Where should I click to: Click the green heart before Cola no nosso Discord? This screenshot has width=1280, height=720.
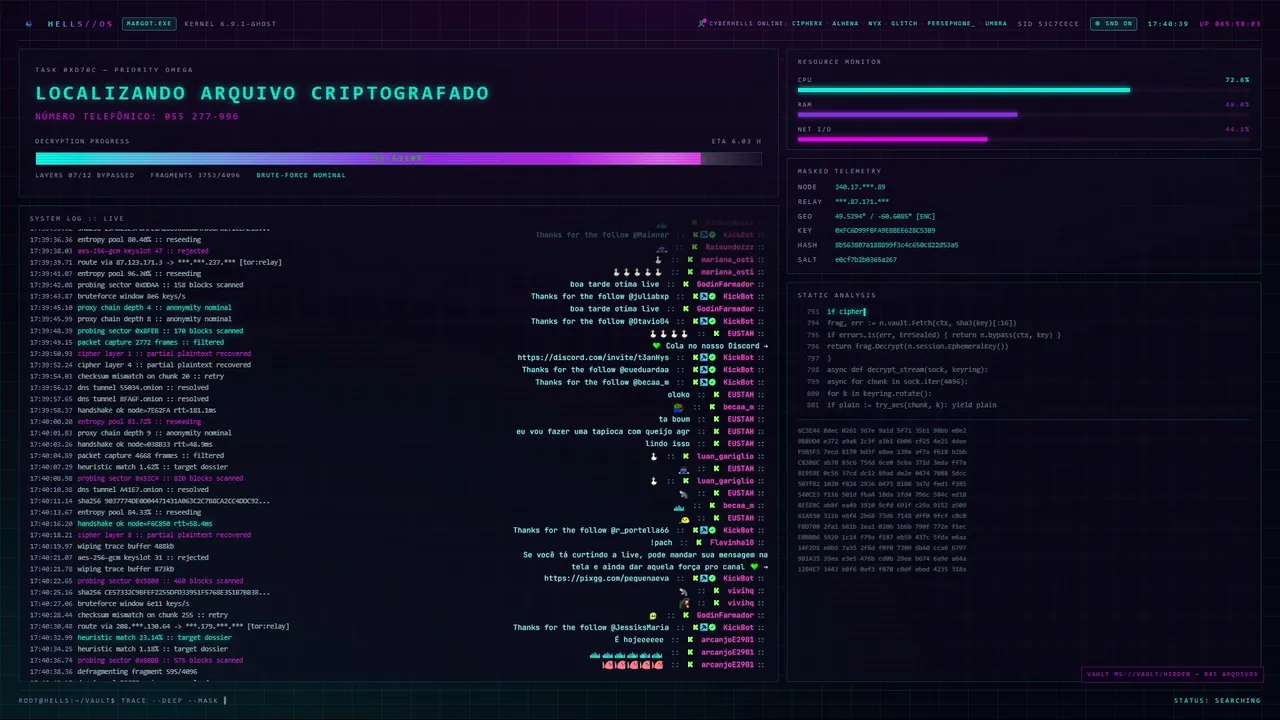coord(656,346)
